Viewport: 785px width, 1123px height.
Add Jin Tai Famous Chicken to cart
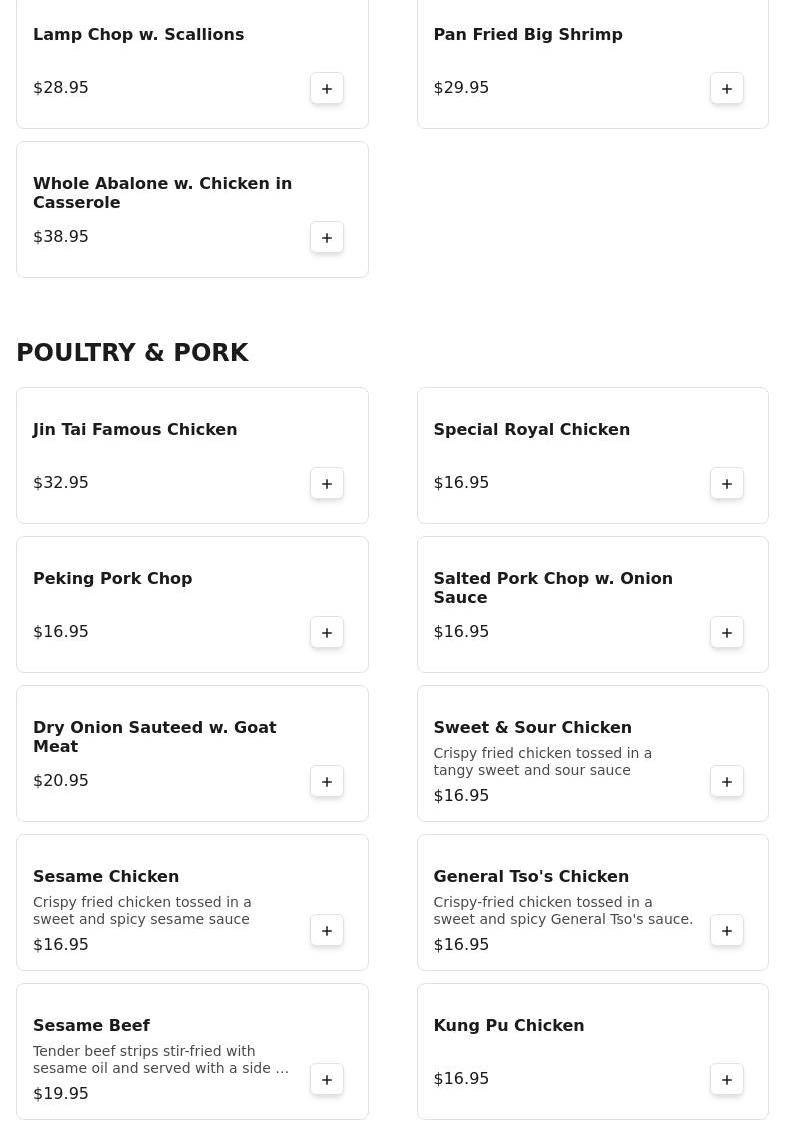point(327,483)
